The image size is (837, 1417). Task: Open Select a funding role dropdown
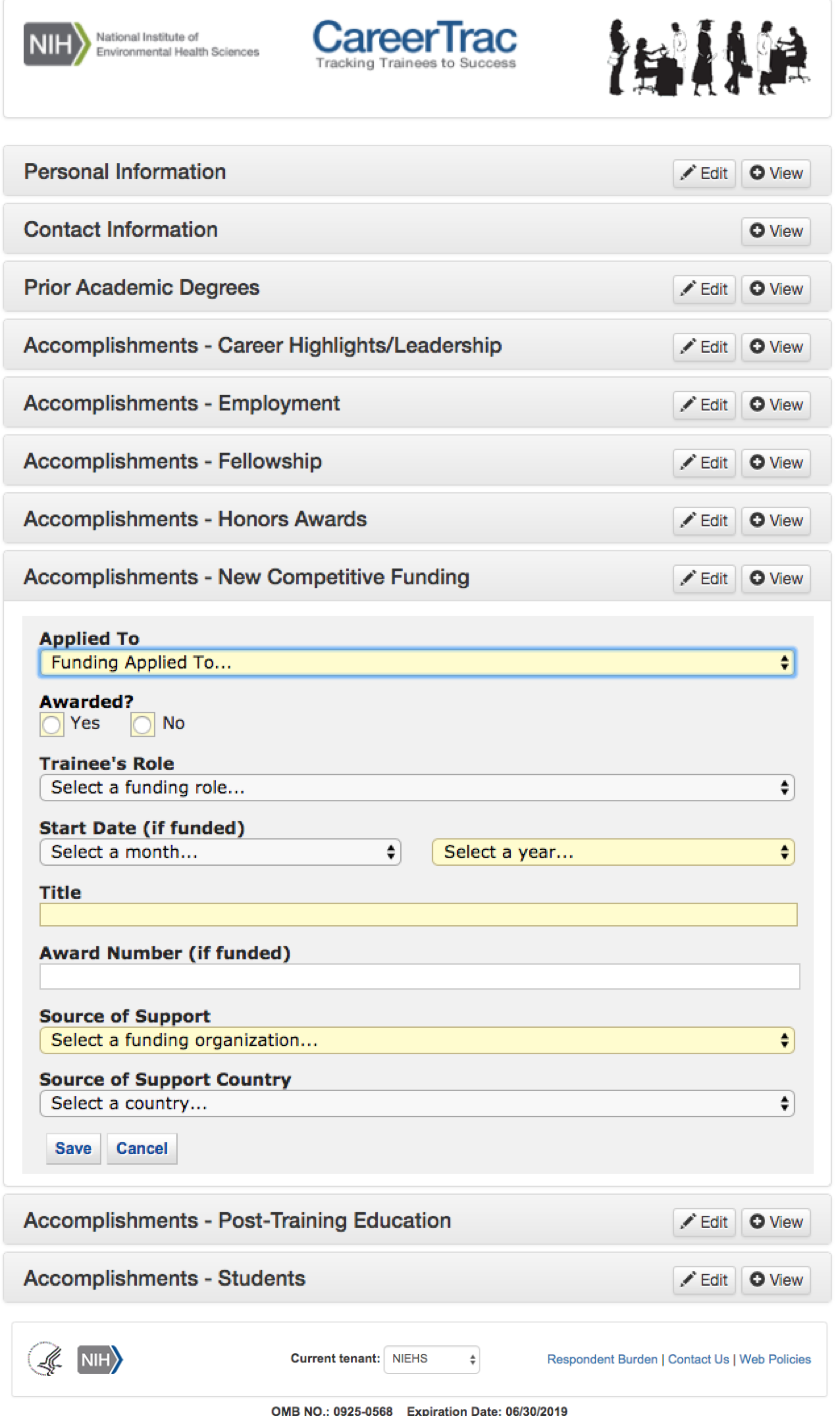417,788
